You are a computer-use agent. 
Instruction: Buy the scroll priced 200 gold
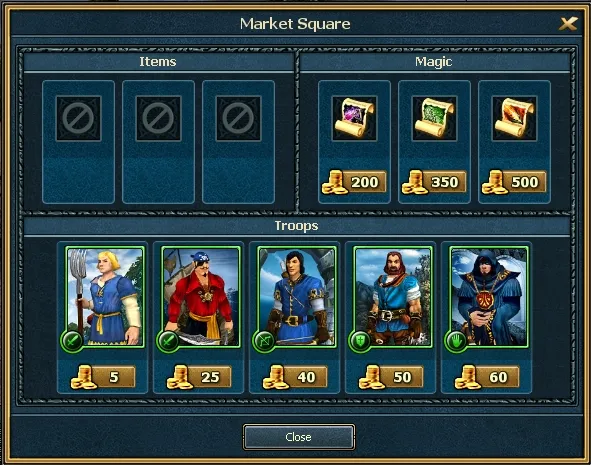354,182
